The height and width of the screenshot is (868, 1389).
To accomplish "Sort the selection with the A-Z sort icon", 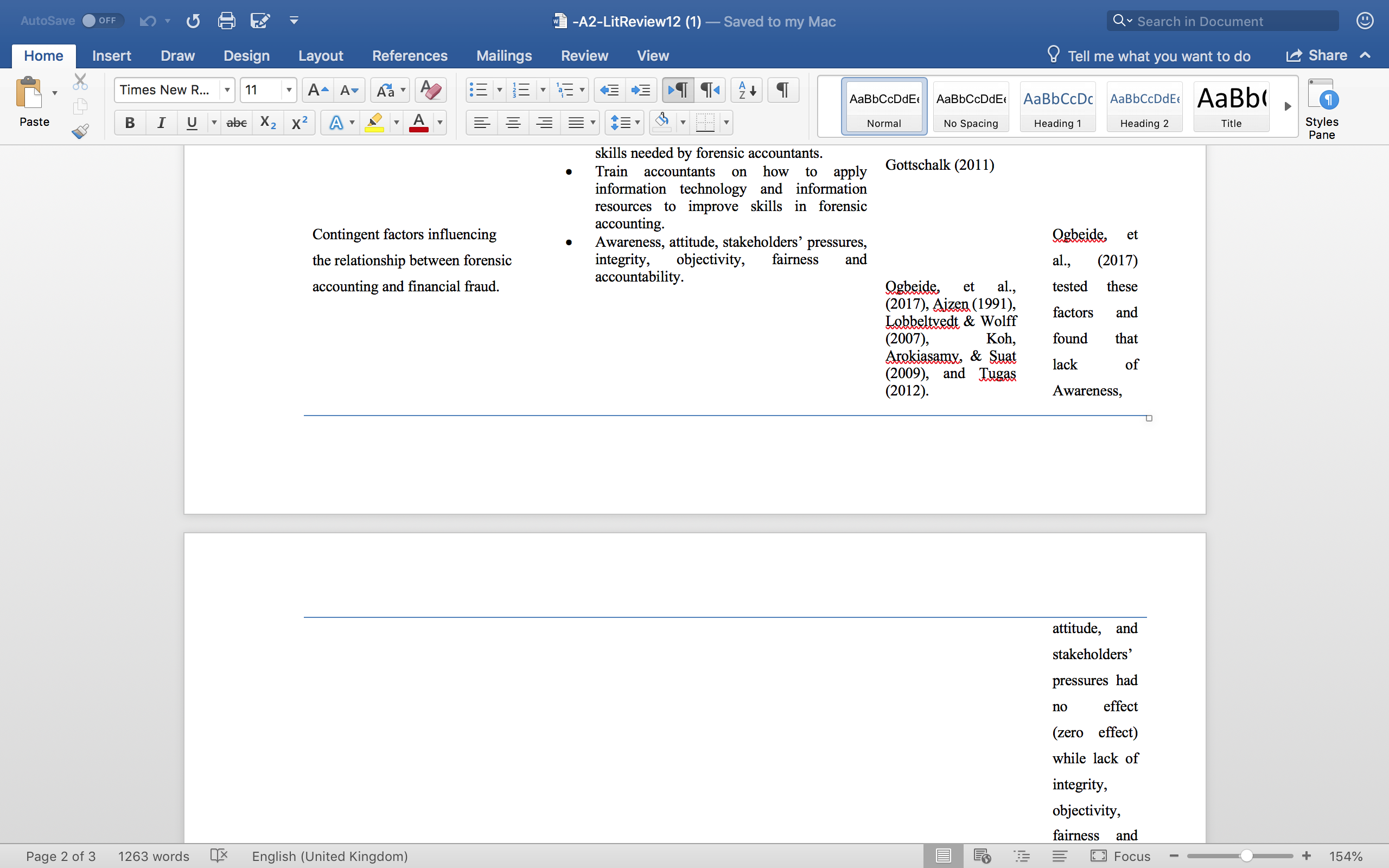I will (x=747, y=90).
